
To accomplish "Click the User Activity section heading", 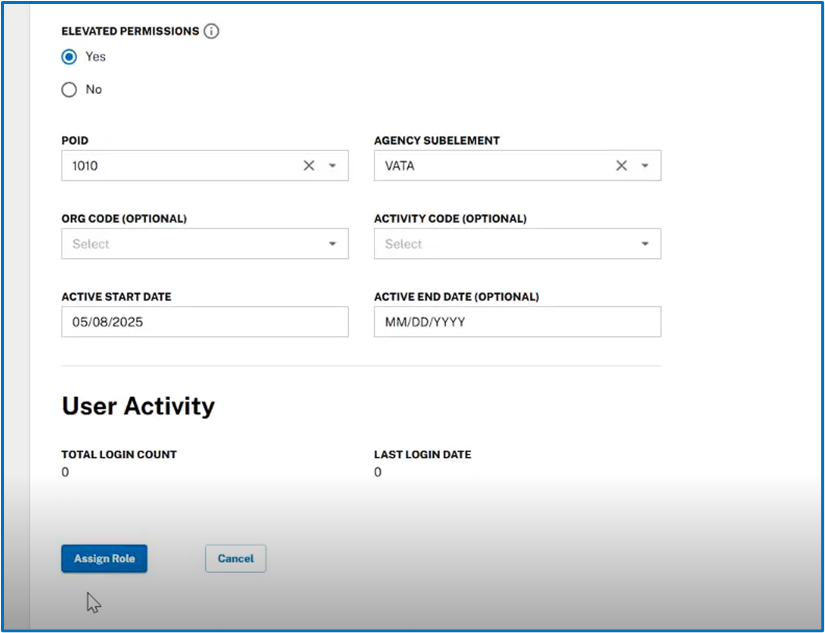I will [138, 406].
